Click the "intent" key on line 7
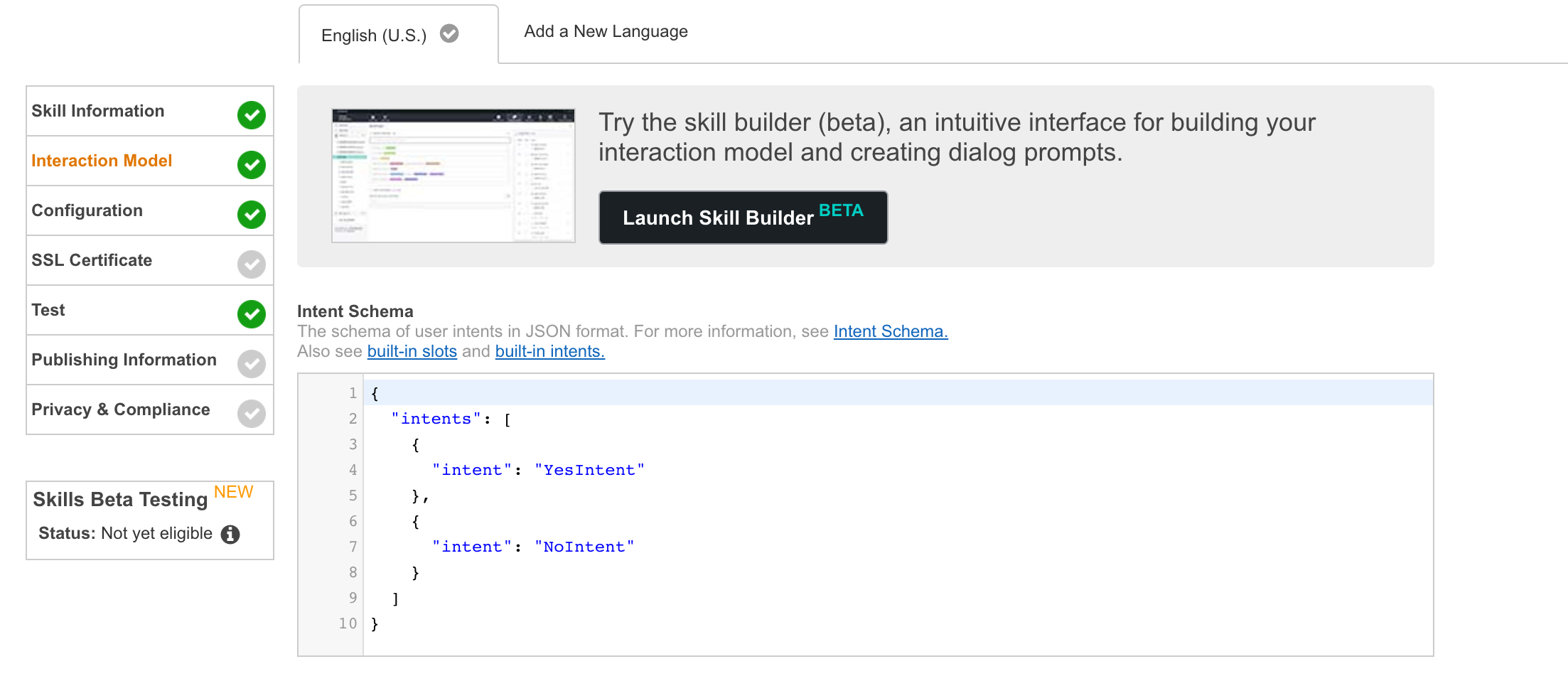 click(472, 547)
